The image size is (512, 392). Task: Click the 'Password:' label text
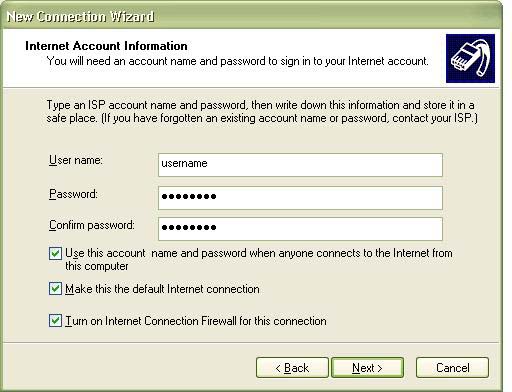(x=73, y=194)
